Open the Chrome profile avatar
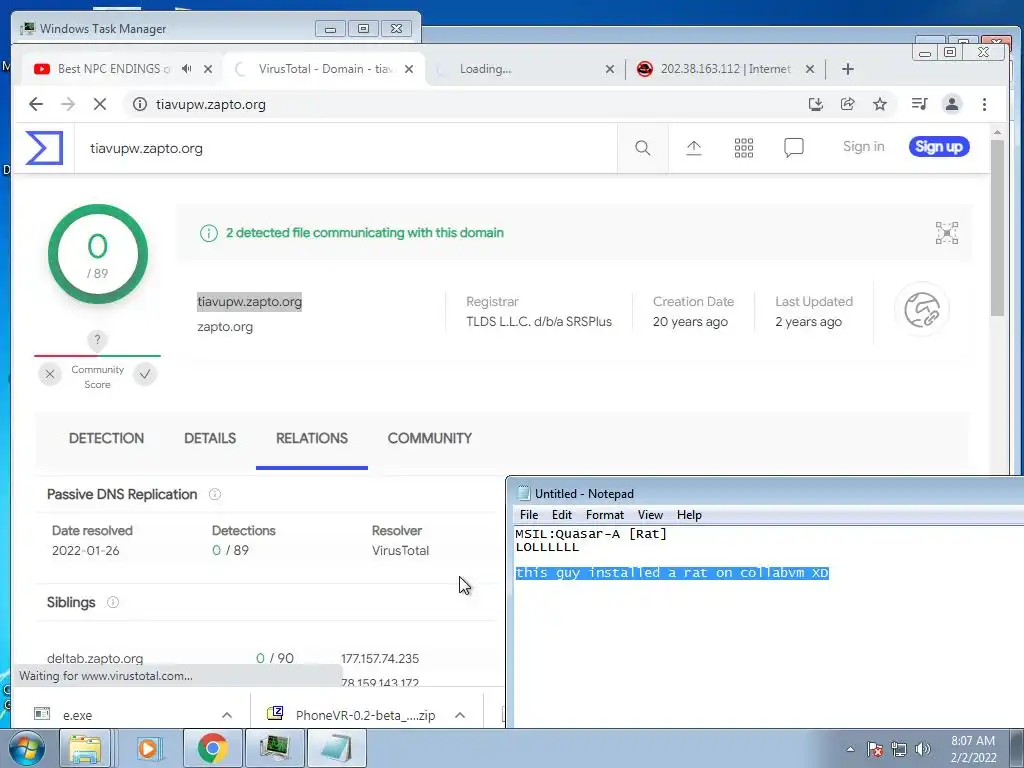Screen dimensions: 1024x768 pyautogui.click(x=952, y=104)
